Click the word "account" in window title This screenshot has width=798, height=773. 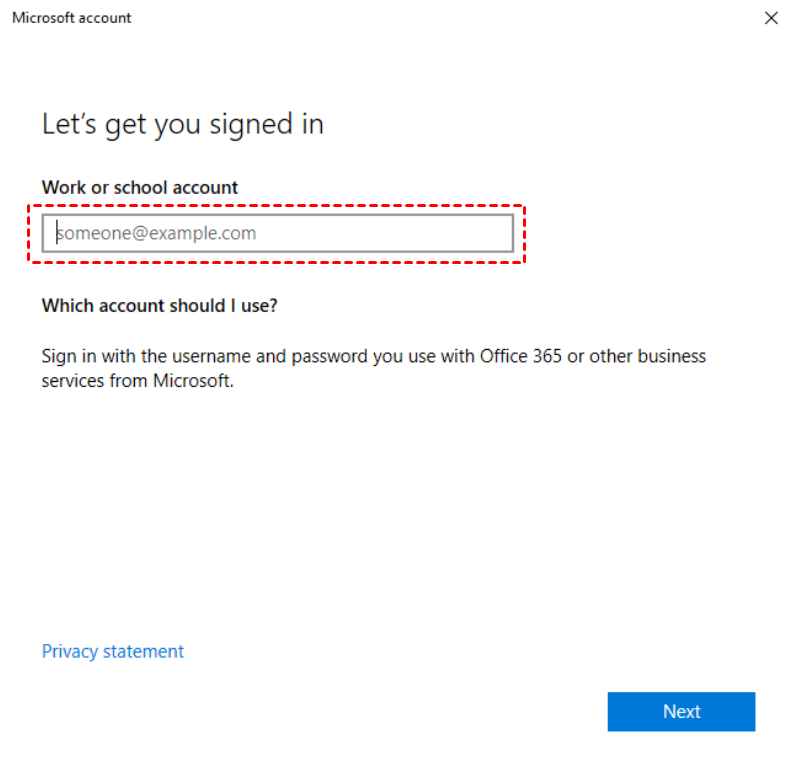pyautogui.click(x=105, y=18)
